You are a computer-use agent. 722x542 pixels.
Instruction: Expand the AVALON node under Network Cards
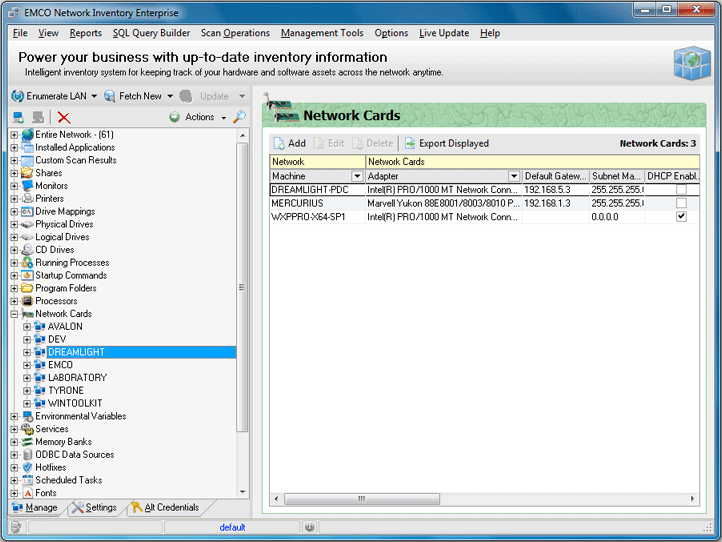click(27, 327)
